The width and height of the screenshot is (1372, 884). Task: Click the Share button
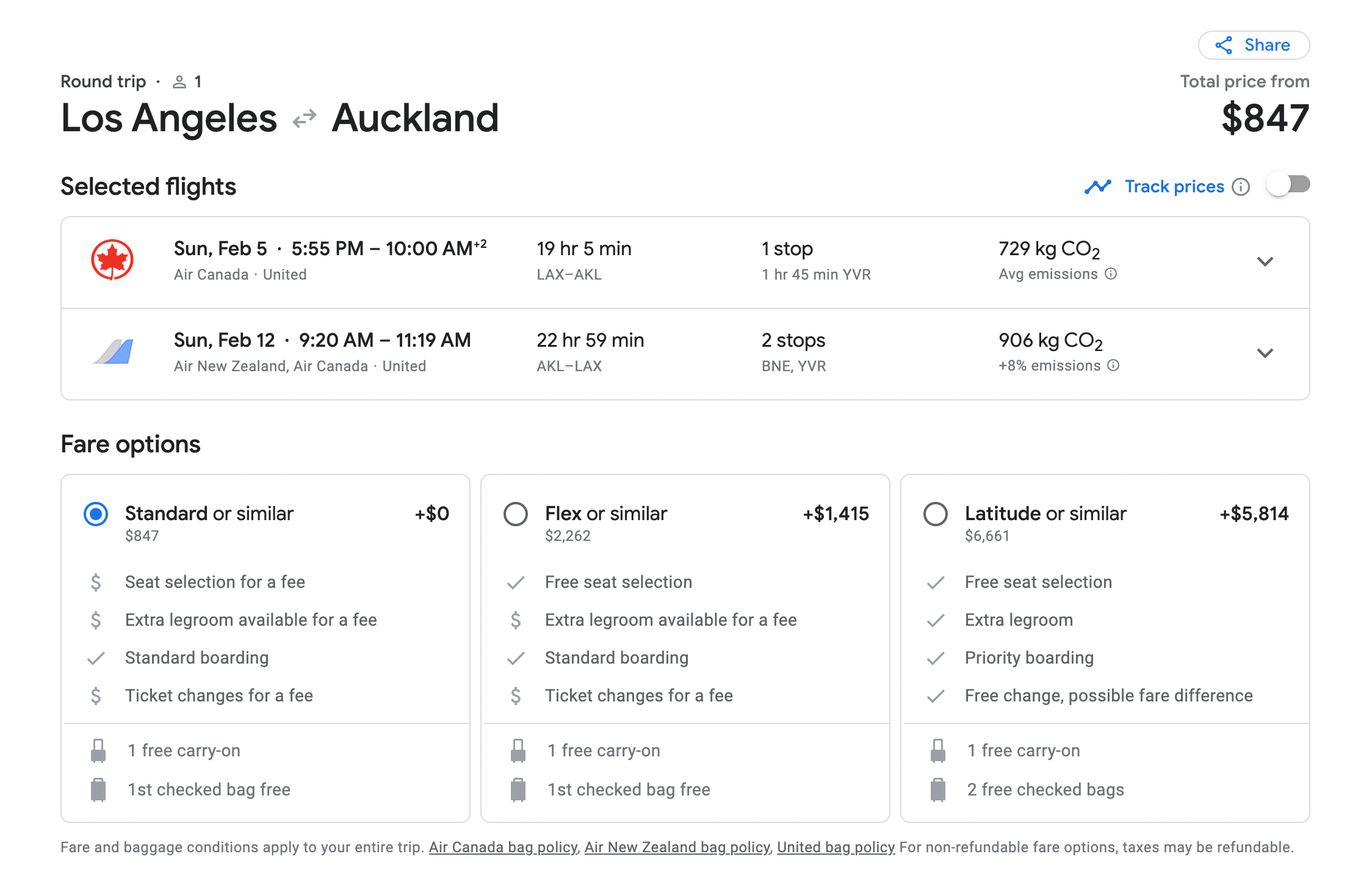point(1254,45)
